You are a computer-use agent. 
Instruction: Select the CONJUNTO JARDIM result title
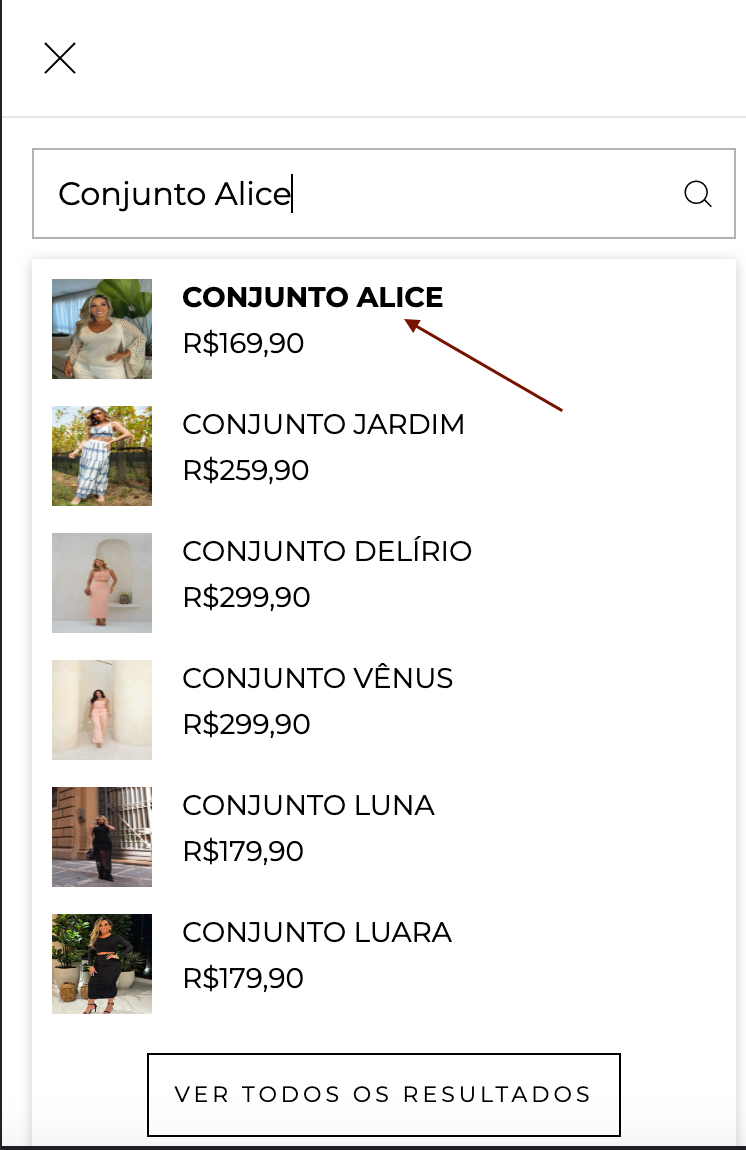[323, 424]
